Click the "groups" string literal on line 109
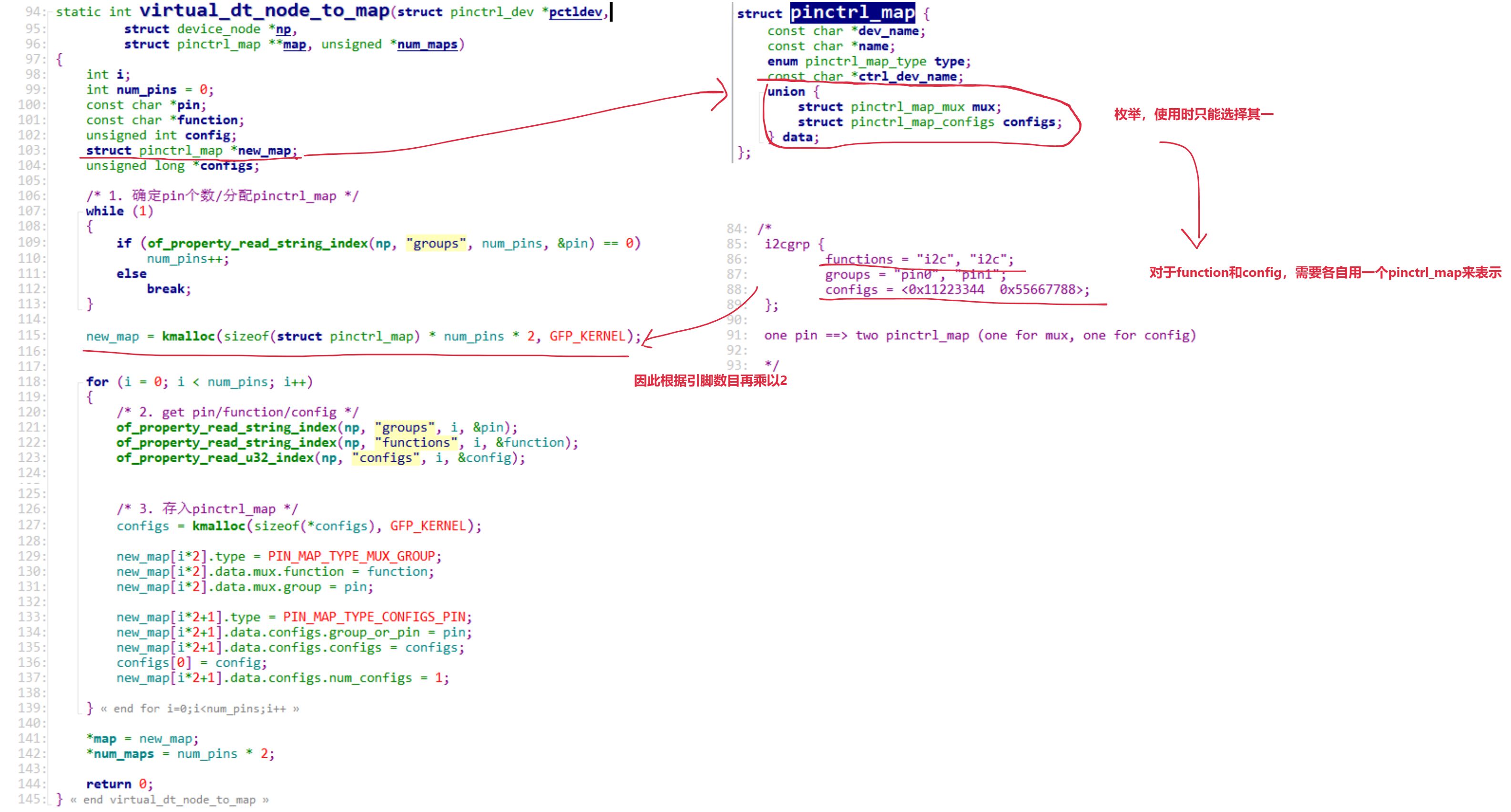 coord(436,244)
